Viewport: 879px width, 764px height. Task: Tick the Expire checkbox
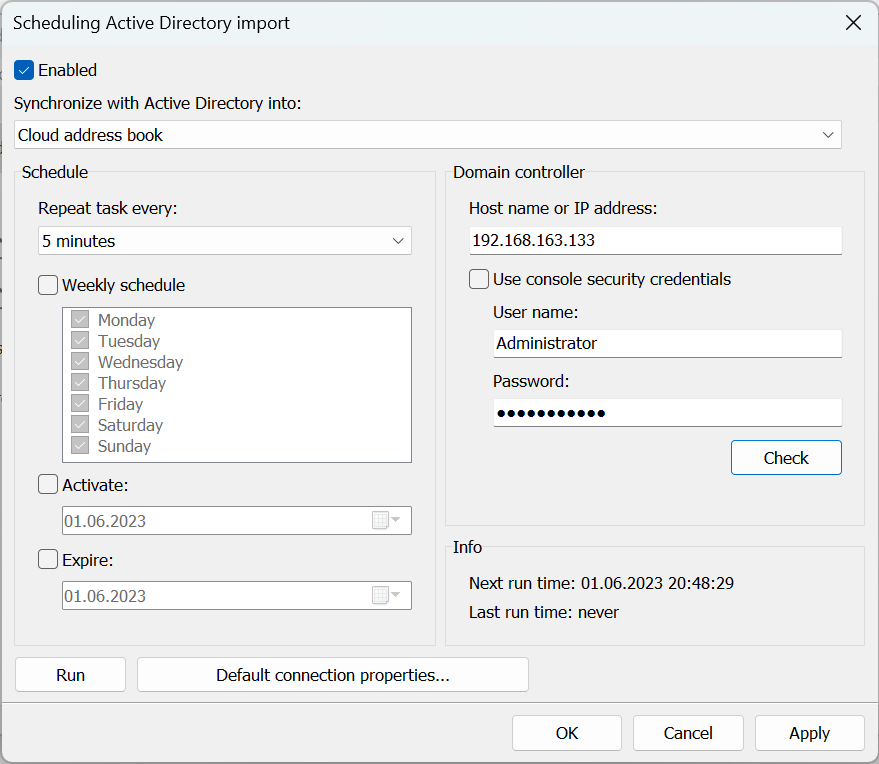click(48, 560)
